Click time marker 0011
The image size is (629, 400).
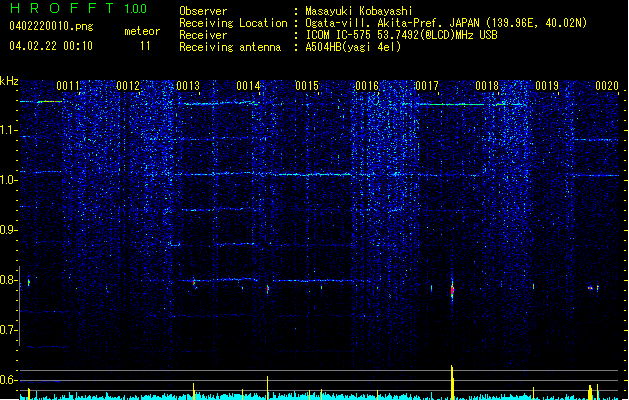[x=68, y=86]
